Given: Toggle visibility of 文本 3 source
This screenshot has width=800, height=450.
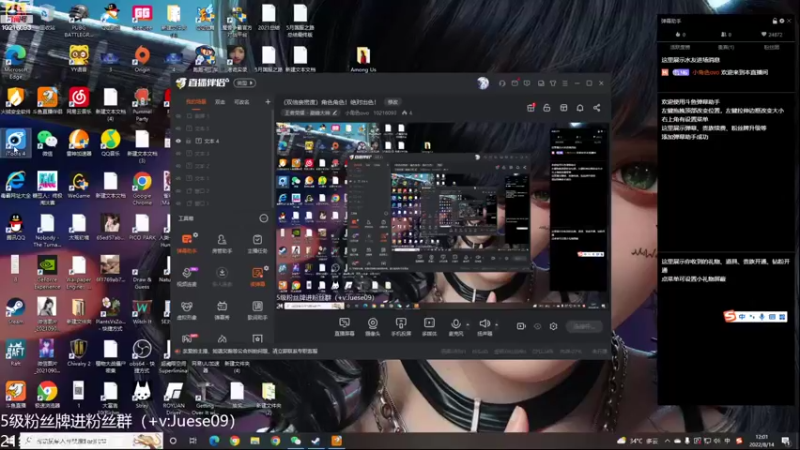Looking at the screenshot, I should pyautogui.click(x=178, y=153).
